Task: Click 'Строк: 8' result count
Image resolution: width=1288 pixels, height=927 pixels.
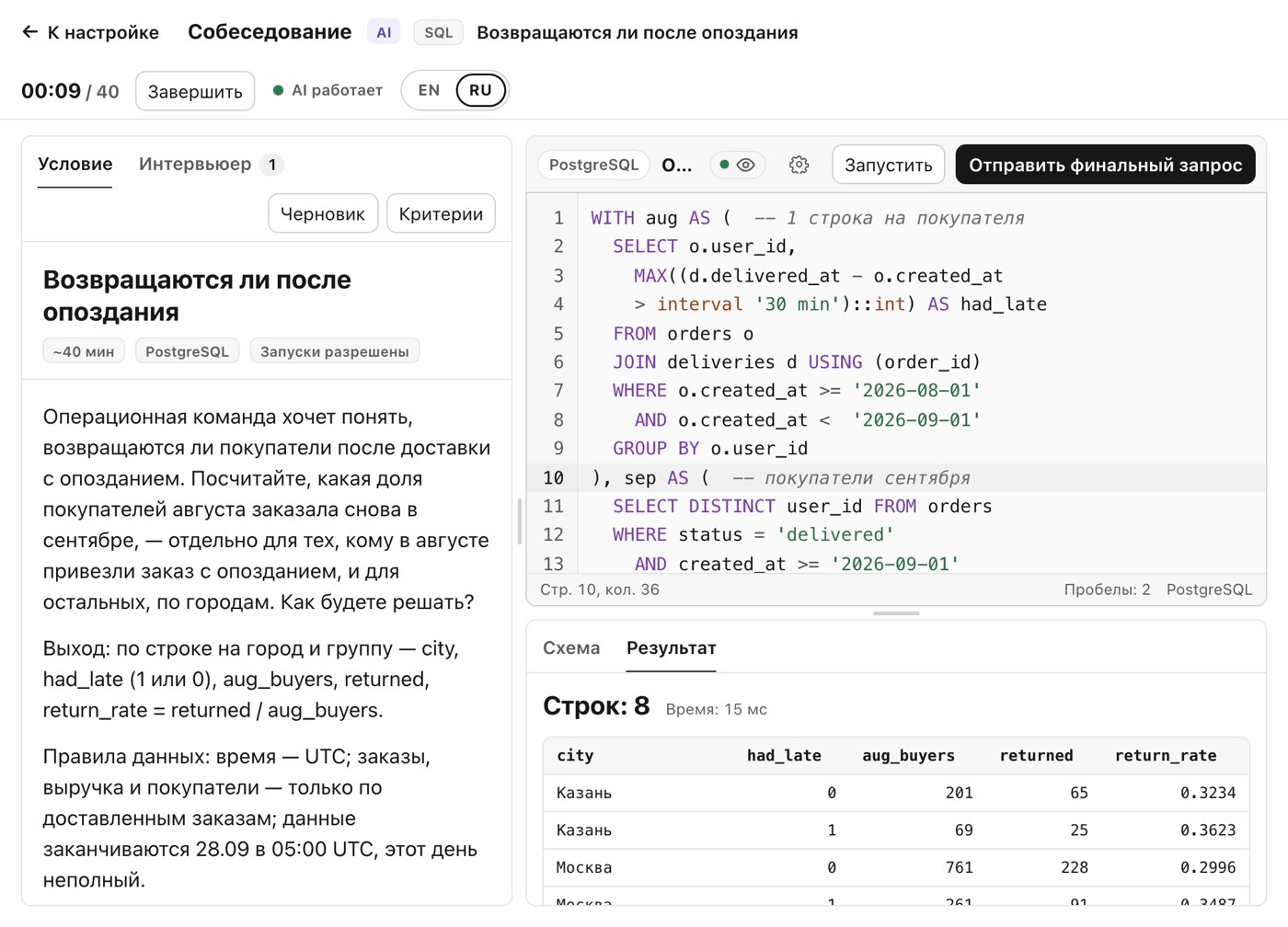Action: [596, 706]
